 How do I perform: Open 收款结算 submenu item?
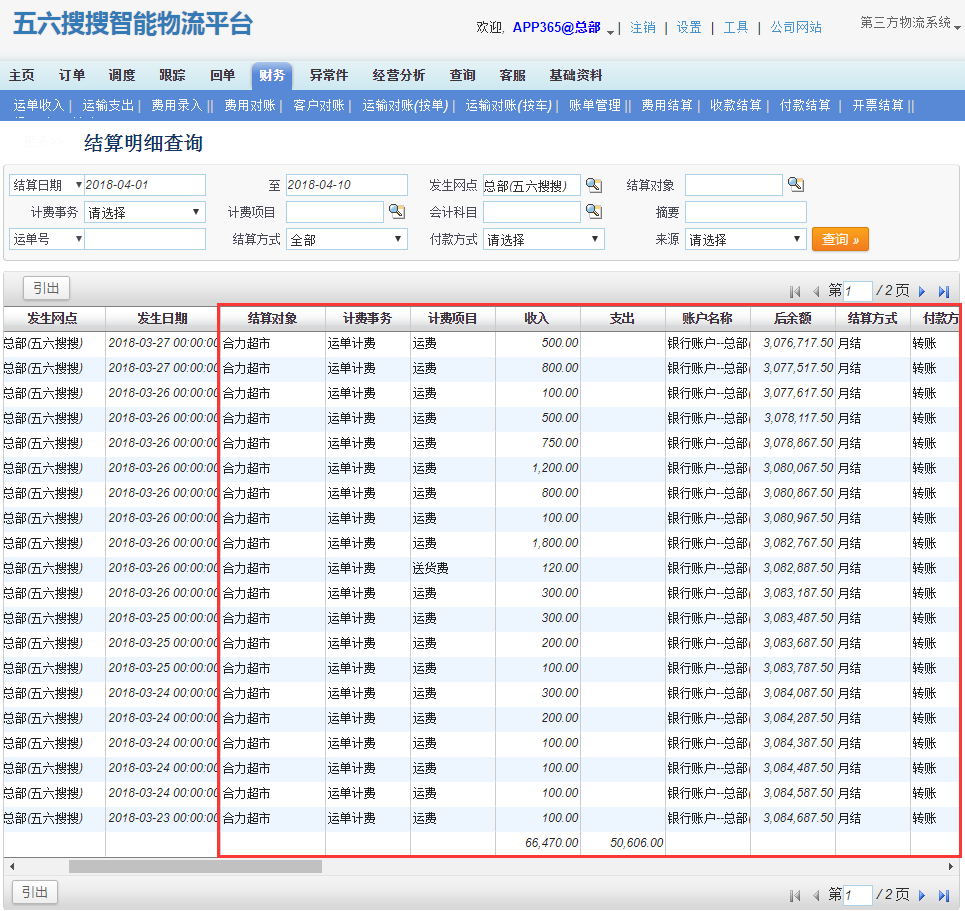click(736, 105)
